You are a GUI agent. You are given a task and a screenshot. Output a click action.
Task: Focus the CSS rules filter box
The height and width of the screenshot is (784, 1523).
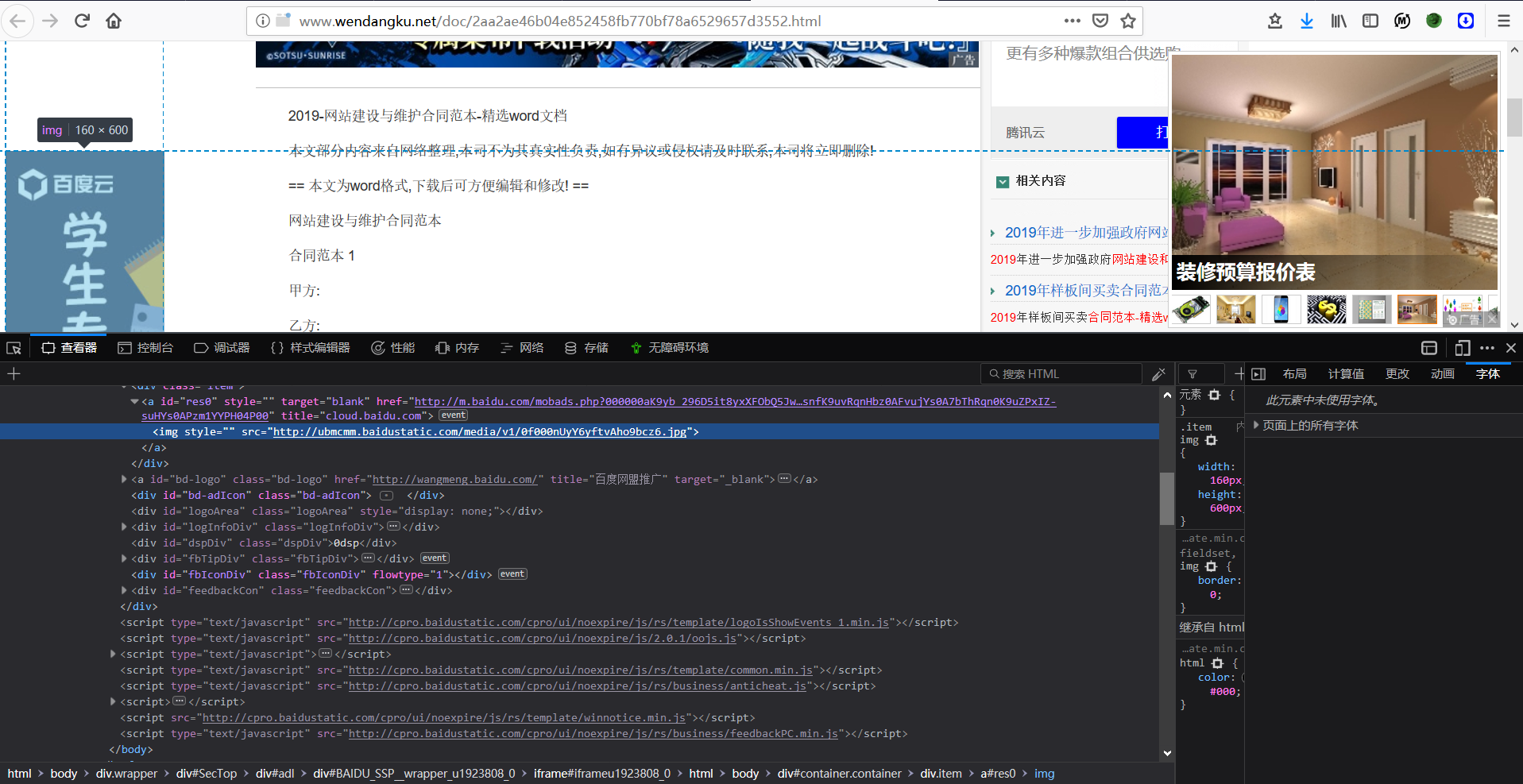pos(1200,373)
